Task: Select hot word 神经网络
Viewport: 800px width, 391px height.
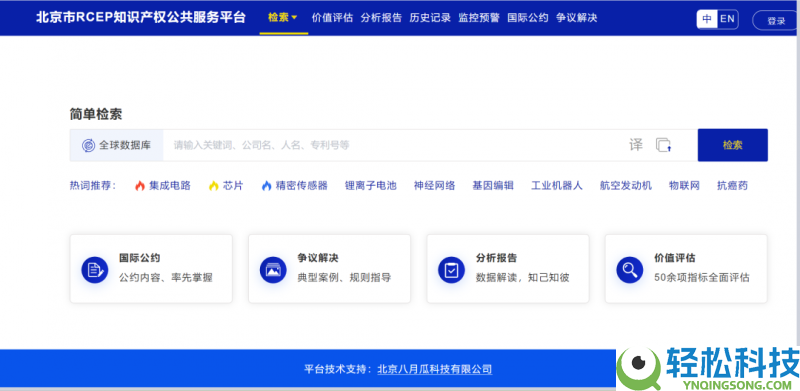Action: [x=435, y=186]
